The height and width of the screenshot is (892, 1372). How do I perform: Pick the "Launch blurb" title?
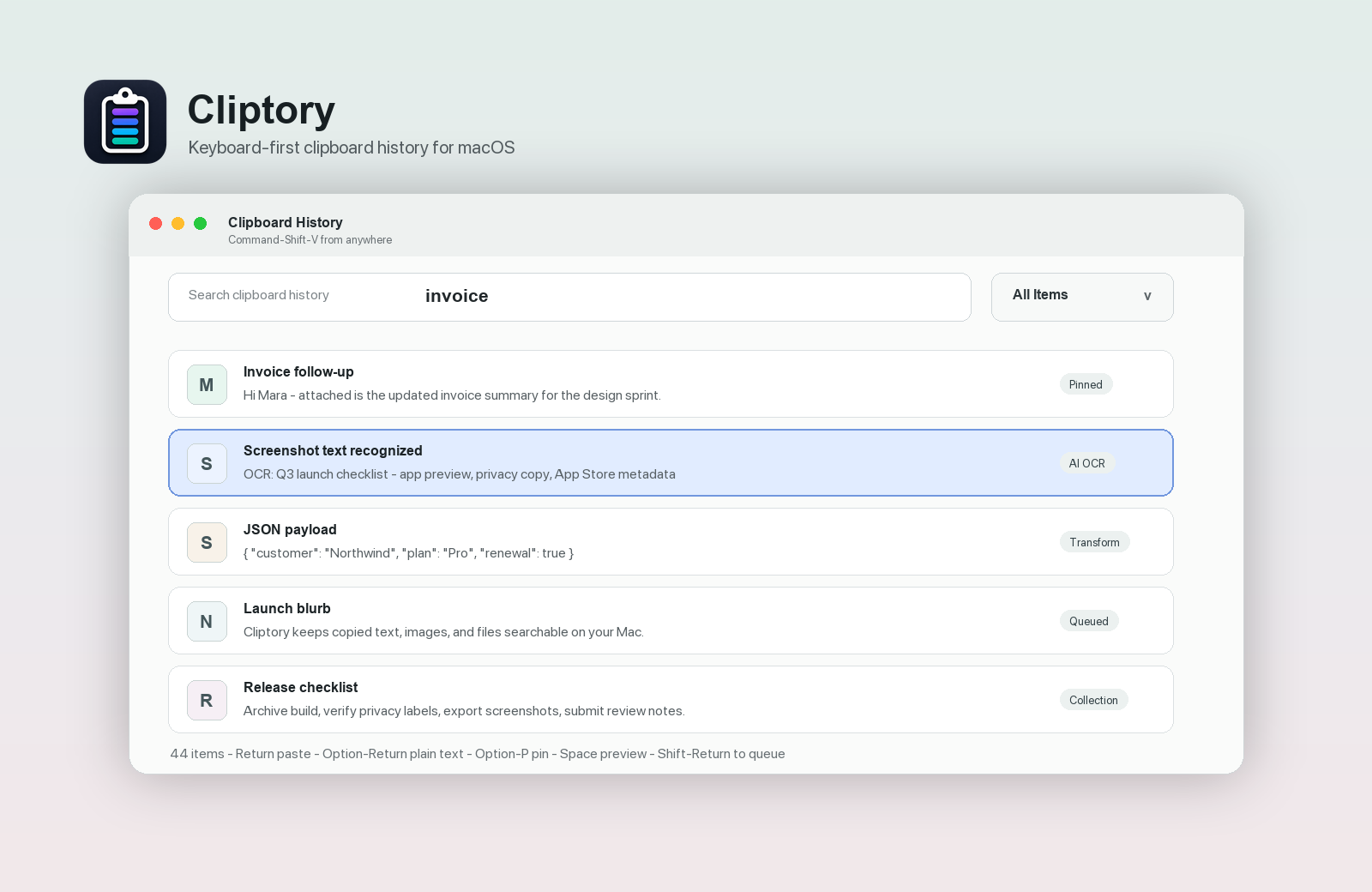pos(287,608)
